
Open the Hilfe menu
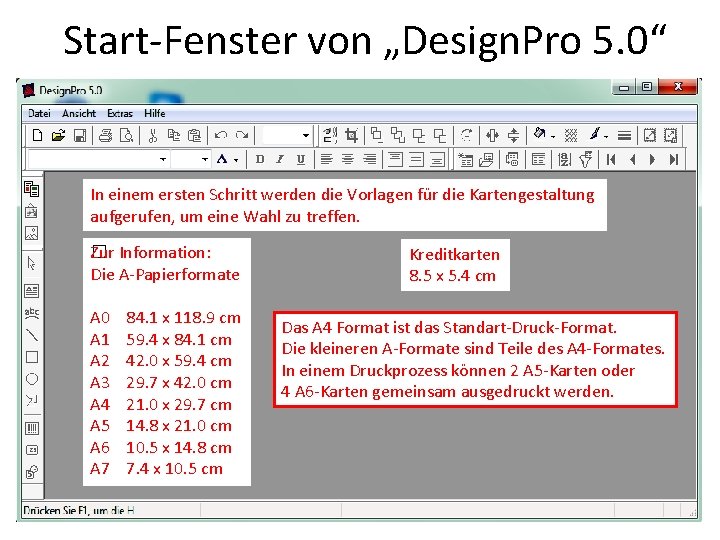[155, 113]
